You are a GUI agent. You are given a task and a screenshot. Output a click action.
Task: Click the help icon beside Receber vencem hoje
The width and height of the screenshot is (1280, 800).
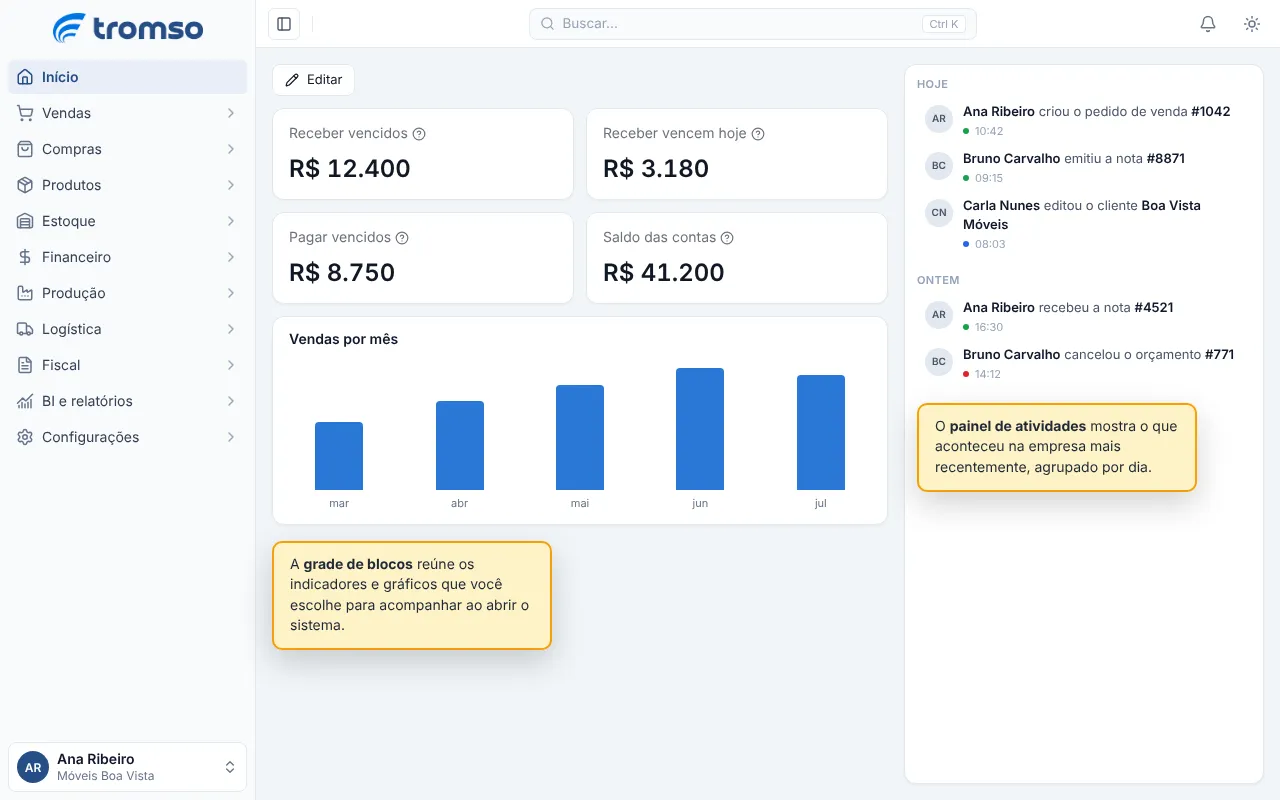coord(758,134)
